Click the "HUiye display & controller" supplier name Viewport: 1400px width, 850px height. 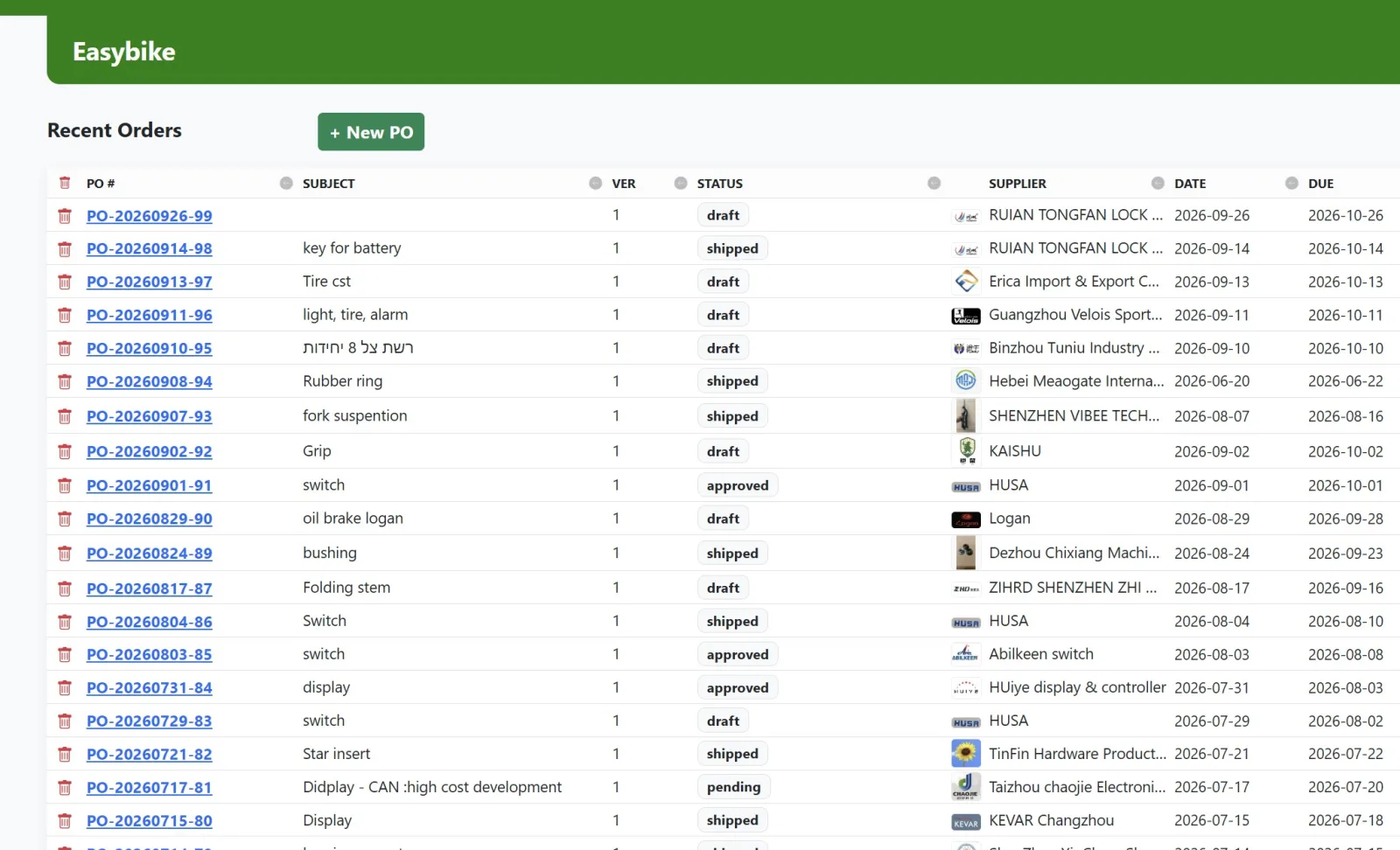(1077, 687)
